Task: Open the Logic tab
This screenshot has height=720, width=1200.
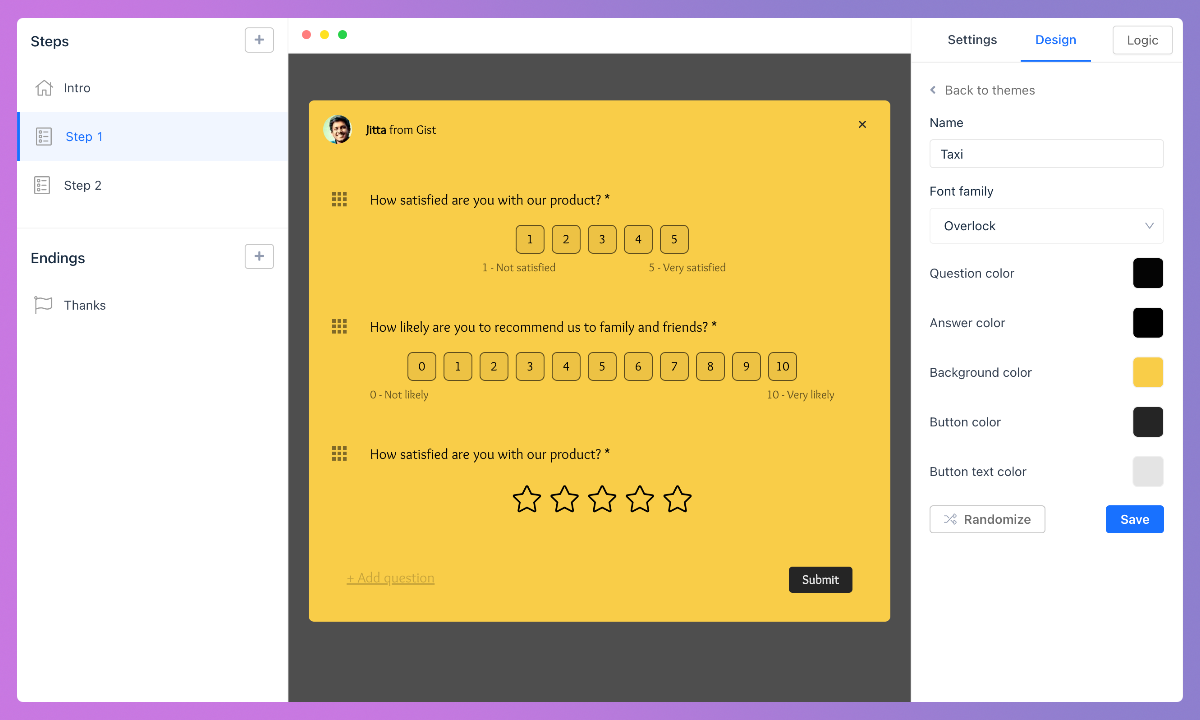Action: pyautogui.click(x=1142, y=40)
